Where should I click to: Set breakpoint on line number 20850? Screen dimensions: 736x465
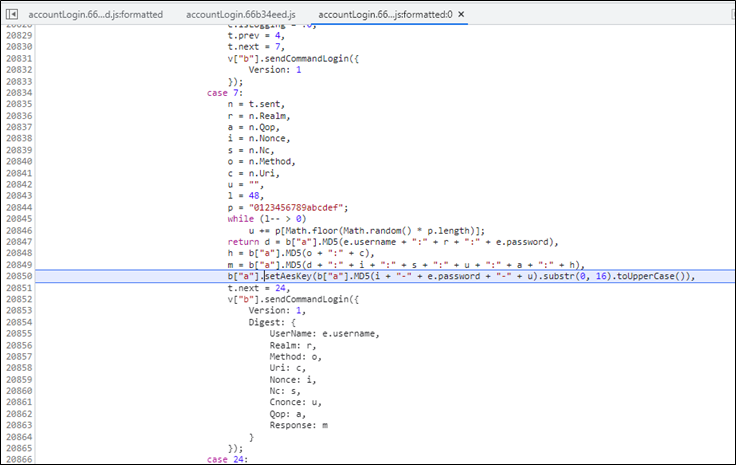point(19,276)
